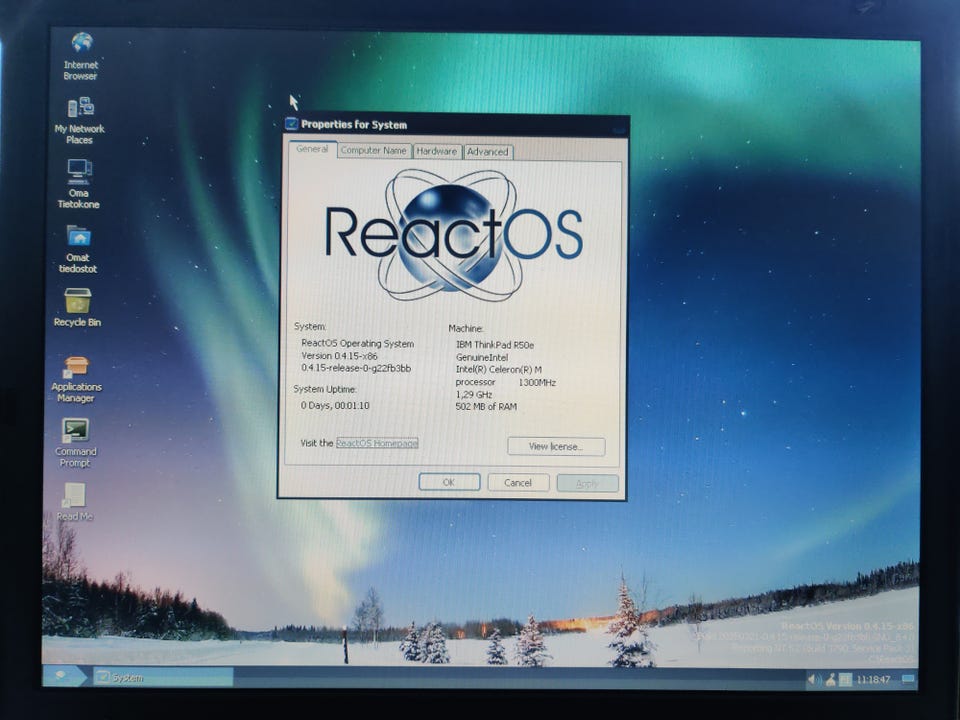Select the Oma Tietokone computer icon

coord(79,171)
